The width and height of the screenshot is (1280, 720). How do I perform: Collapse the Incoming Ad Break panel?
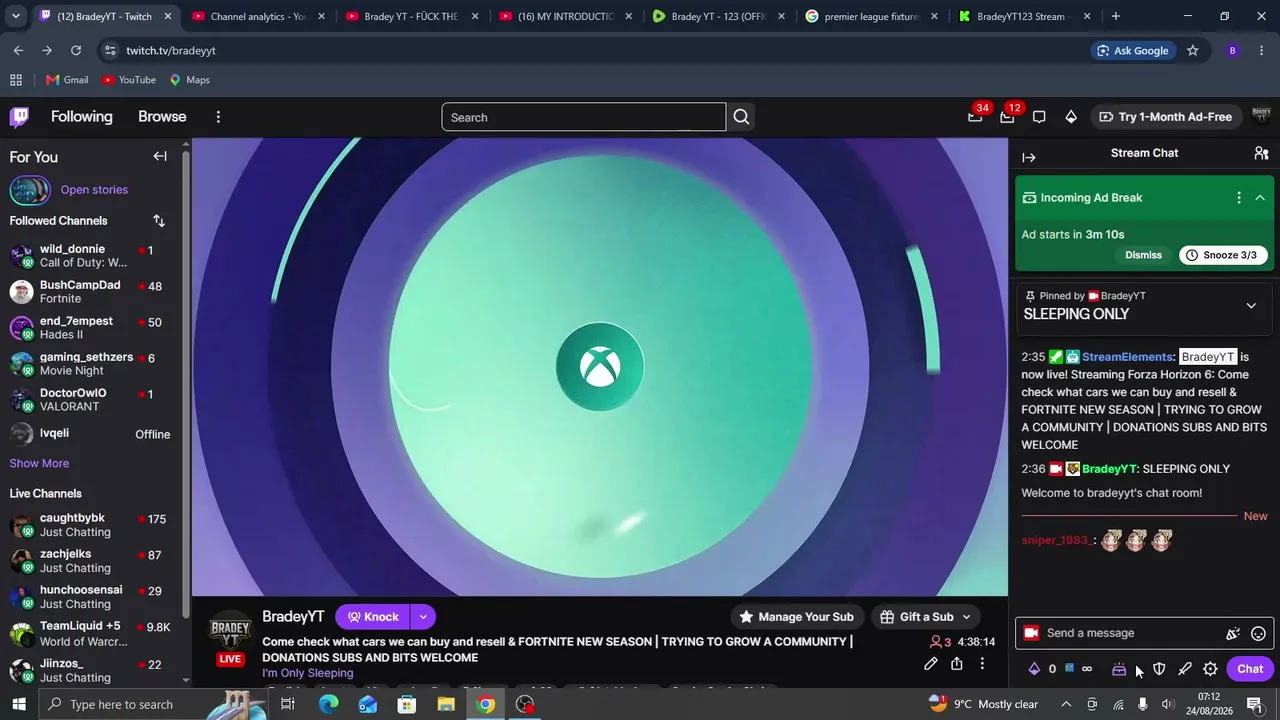pos(1260,198)
